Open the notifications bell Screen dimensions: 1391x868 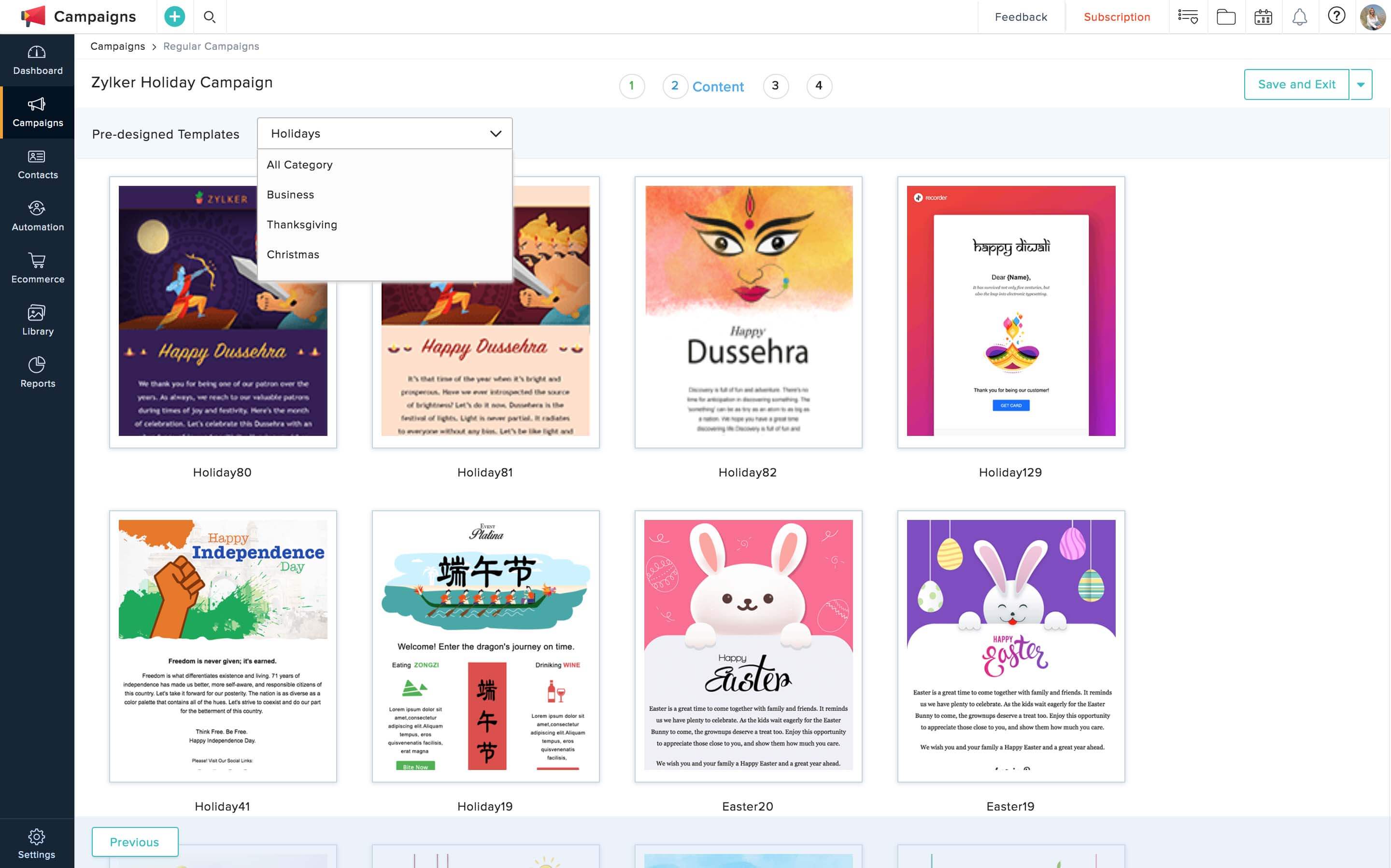(1300, 16)
